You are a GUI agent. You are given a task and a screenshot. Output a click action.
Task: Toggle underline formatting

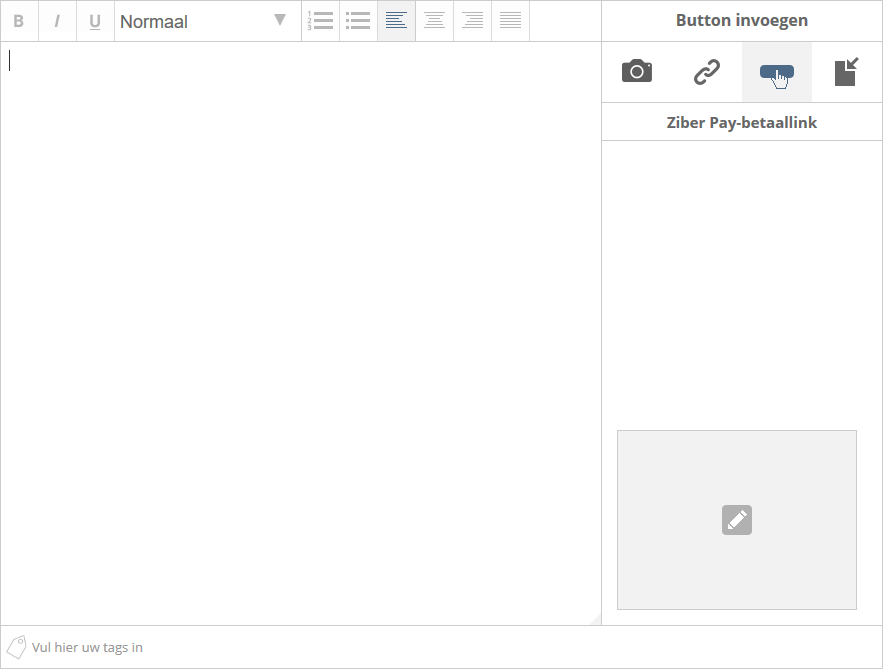click(x=95, y=21)
